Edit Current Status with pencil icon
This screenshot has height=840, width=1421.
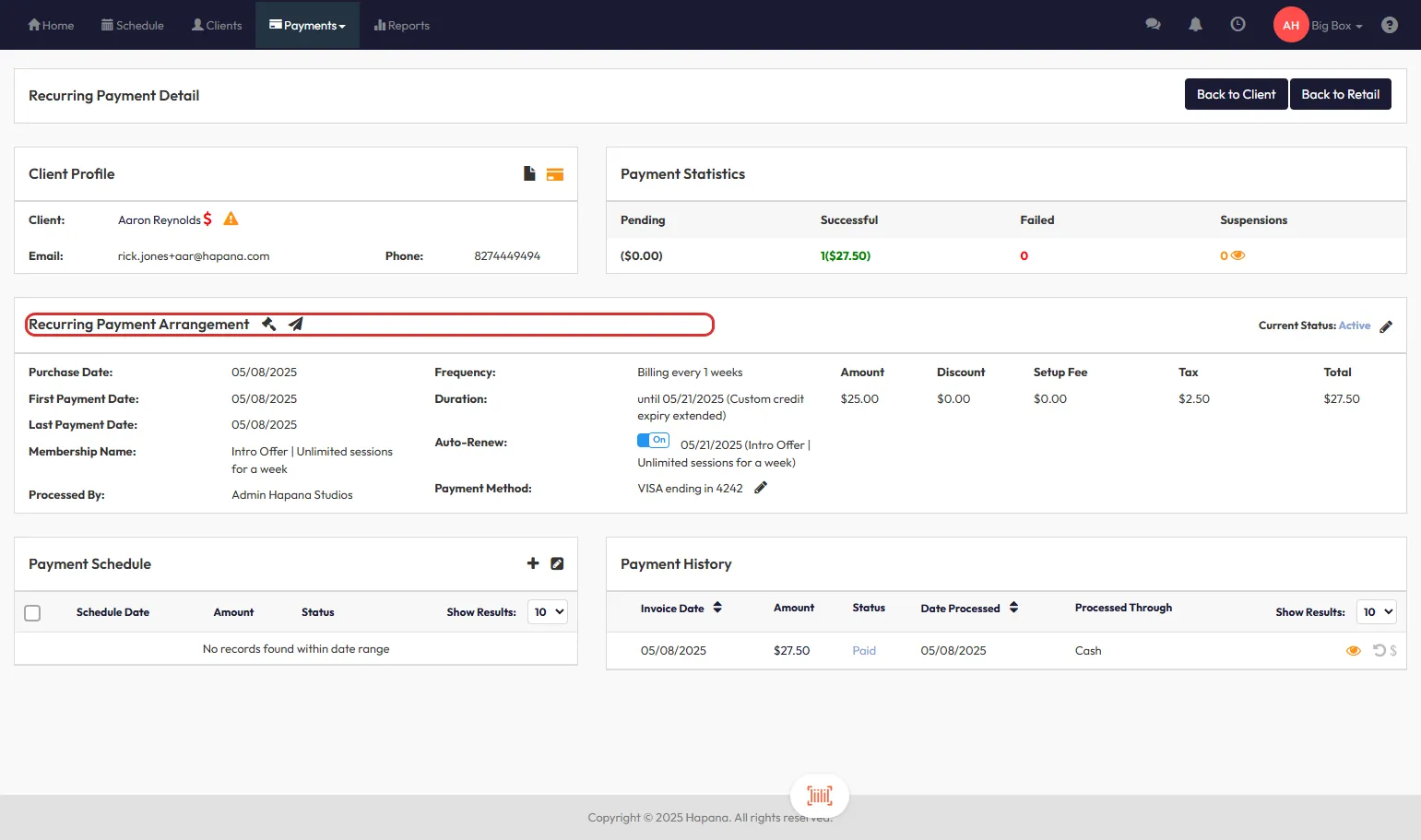click(1386, 326)
